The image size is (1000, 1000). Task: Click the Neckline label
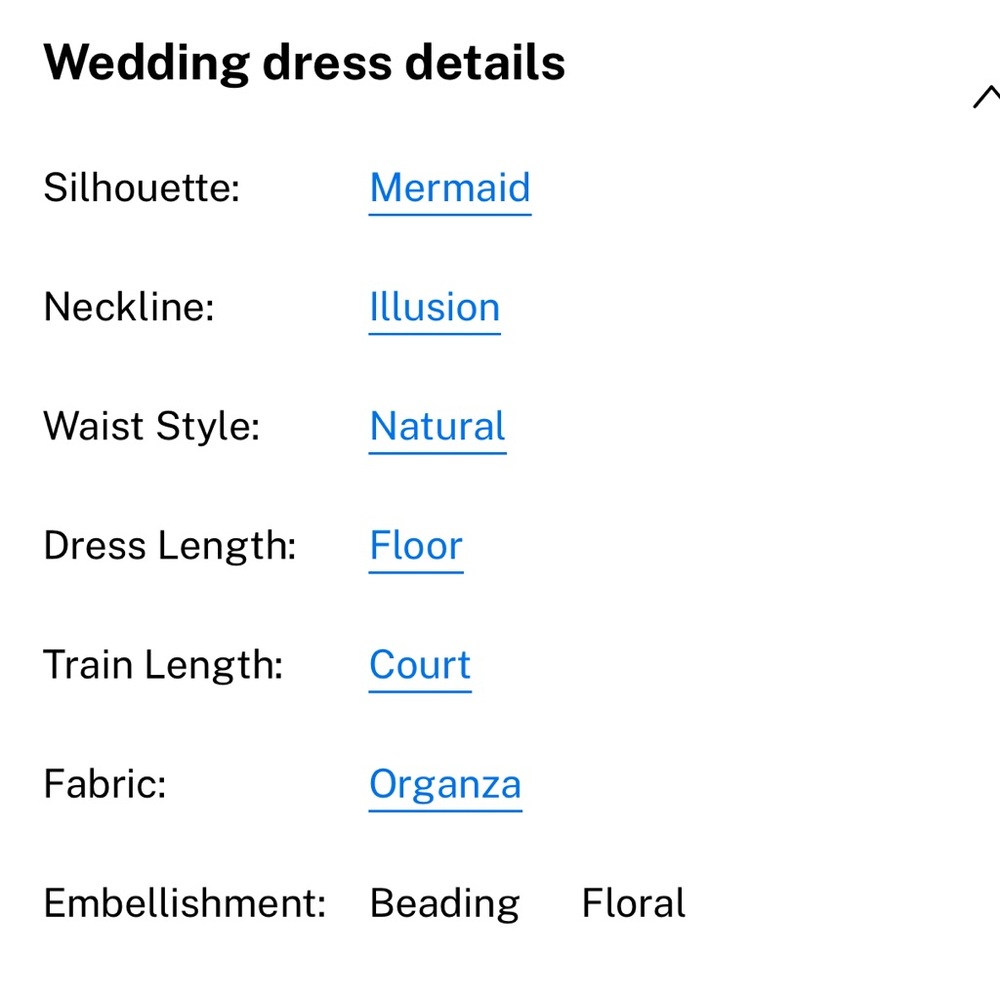coord(129,307)
